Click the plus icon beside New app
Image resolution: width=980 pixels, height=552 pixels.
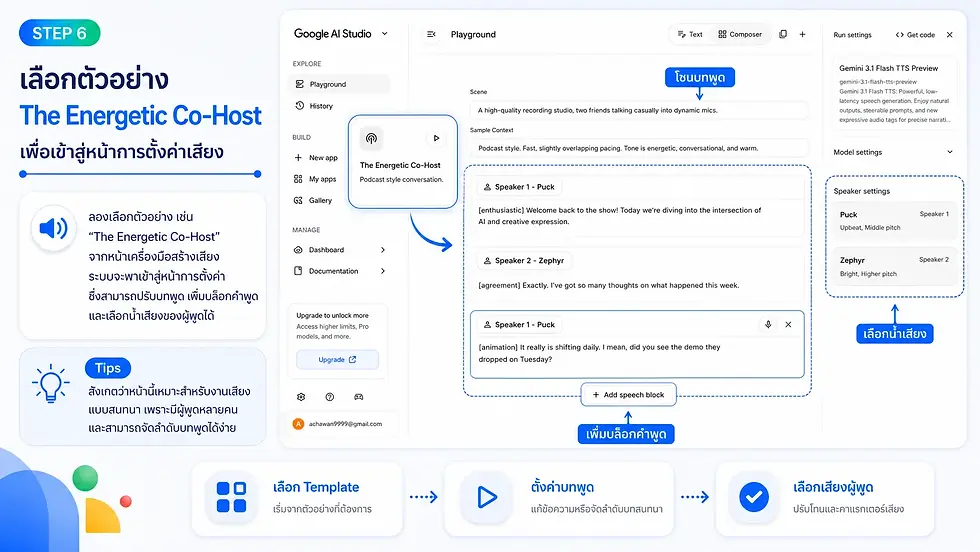pos(298,158)
